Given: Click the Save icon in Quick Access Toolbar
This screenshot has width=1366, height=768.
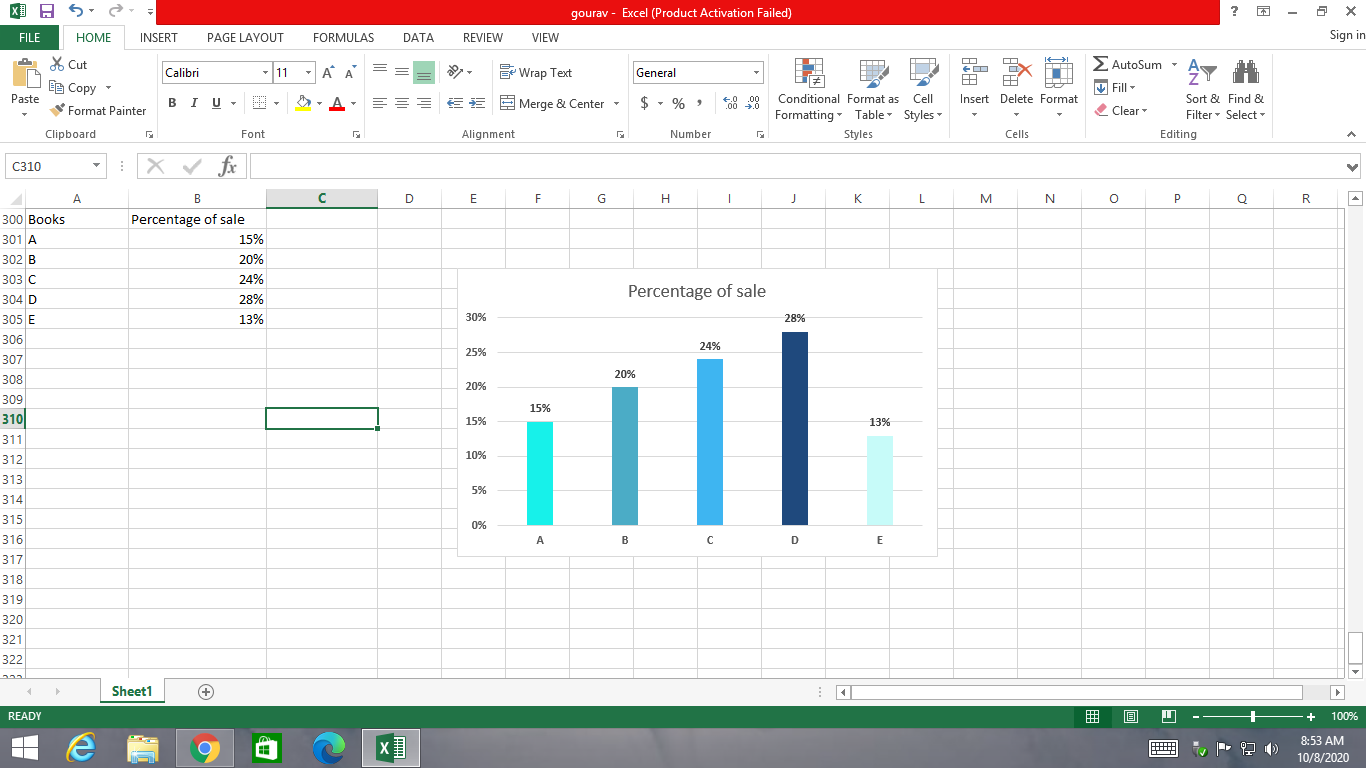Looking at the screenshot, I should coord(46,12).
